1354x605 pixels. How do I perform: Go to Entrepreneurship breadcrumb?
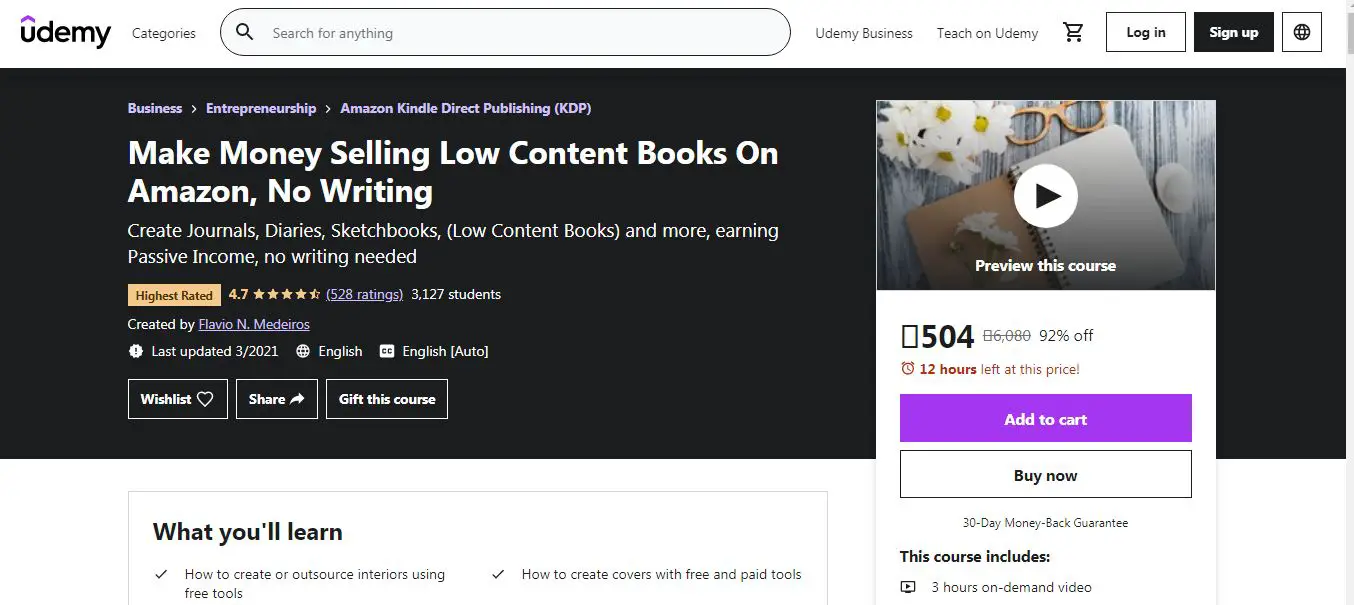pos(261,108)
